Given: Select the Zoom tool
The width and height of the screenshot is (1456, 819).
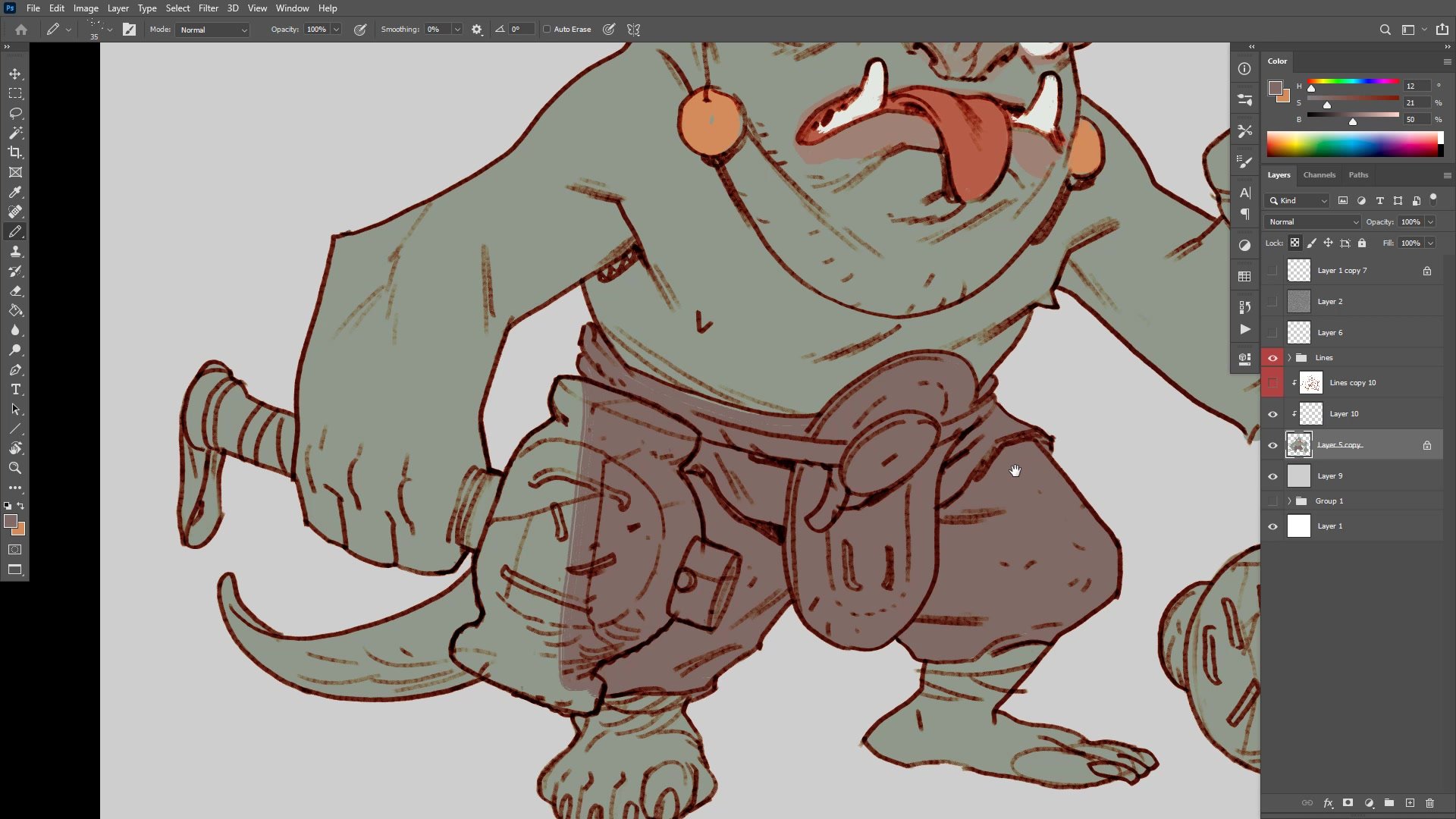Looking at the screenshot, I should tap(15, 468).
